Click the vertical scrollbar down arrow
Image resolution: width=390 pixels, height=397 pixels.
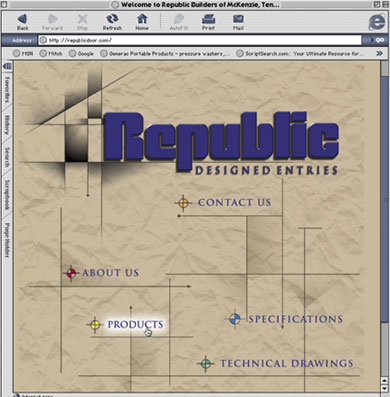tap(384, 389)
